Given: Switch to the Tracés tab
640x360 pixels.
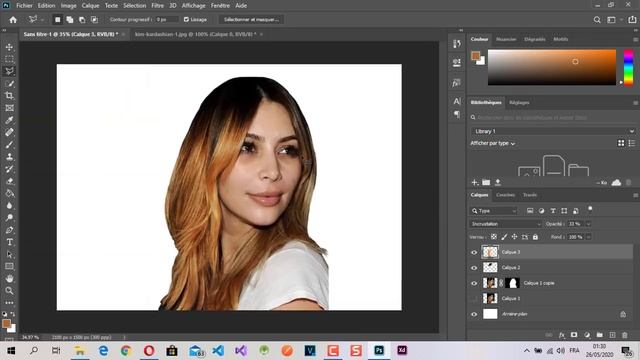Looking at the screenshot, I should [x=530, y=195].
